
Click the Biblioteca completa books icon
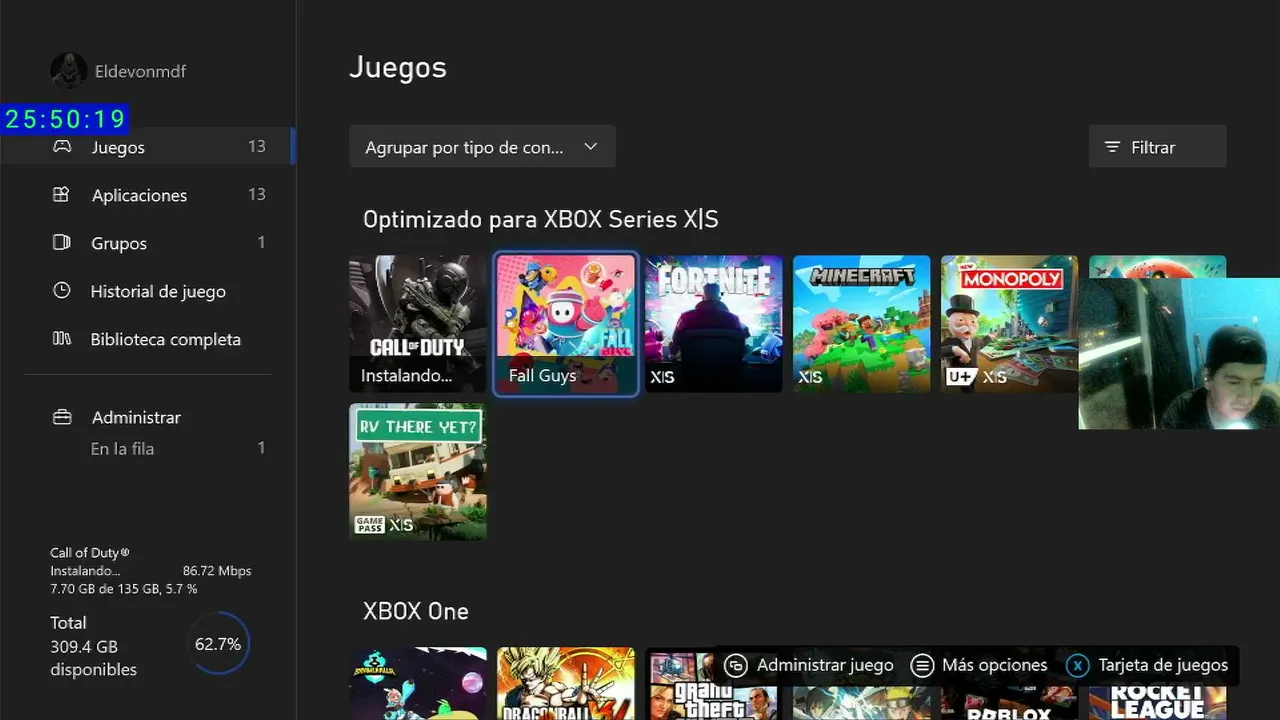point(62,339)
